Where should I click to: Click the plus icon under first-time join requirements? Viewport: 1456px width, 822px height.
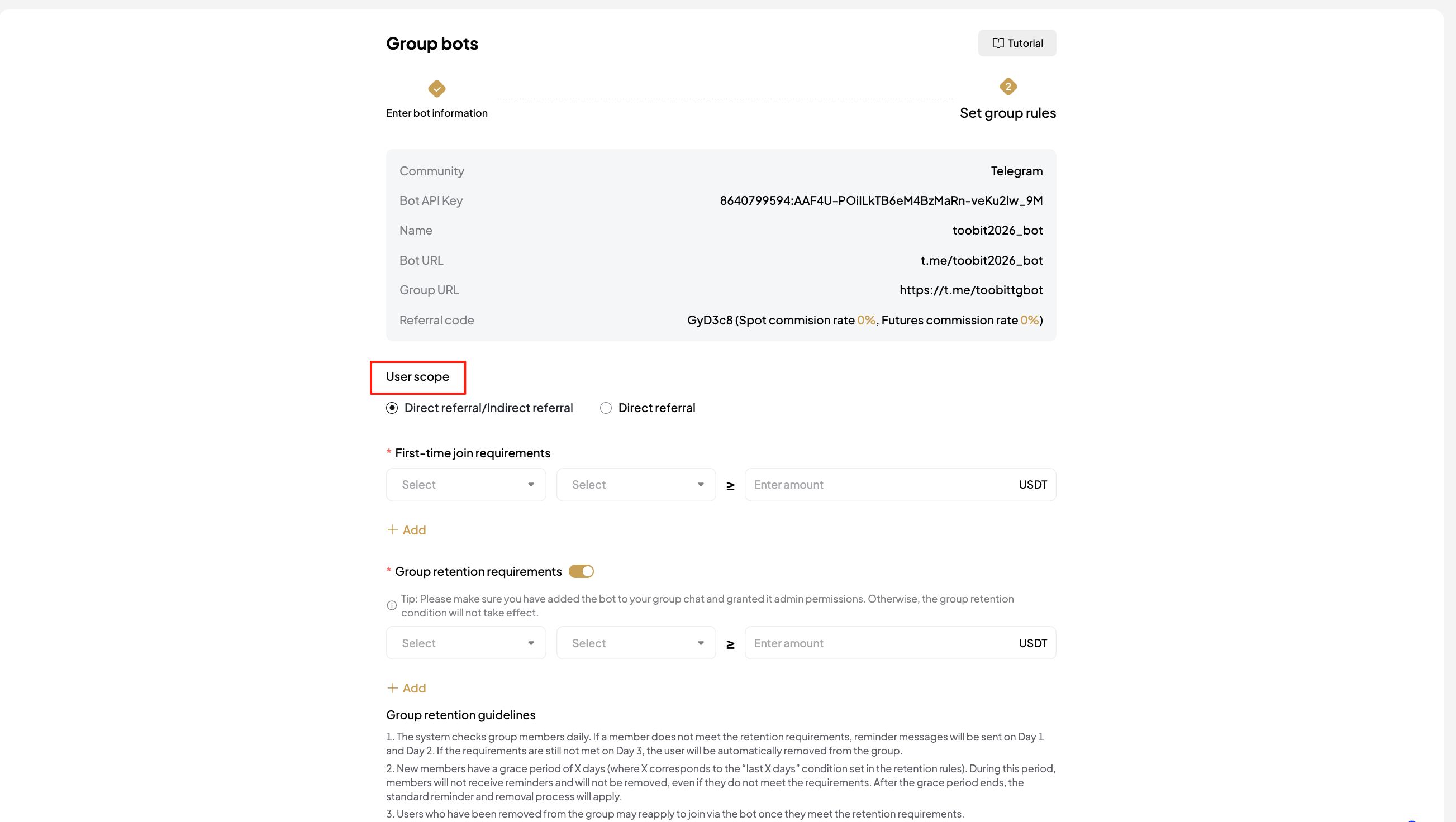[x=392, y=530]
